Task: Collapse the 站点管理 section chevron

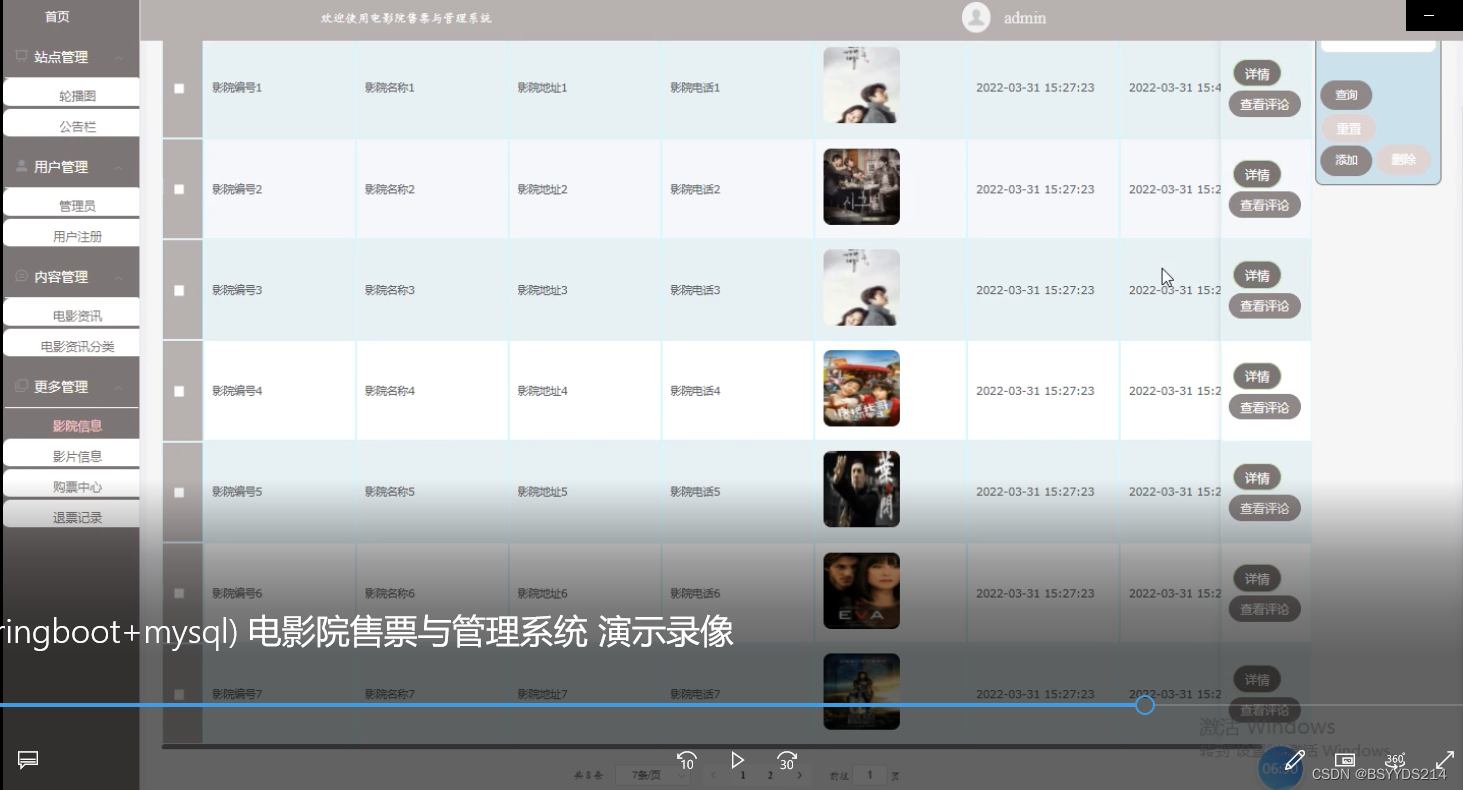Action: click(x=119, y=58)
